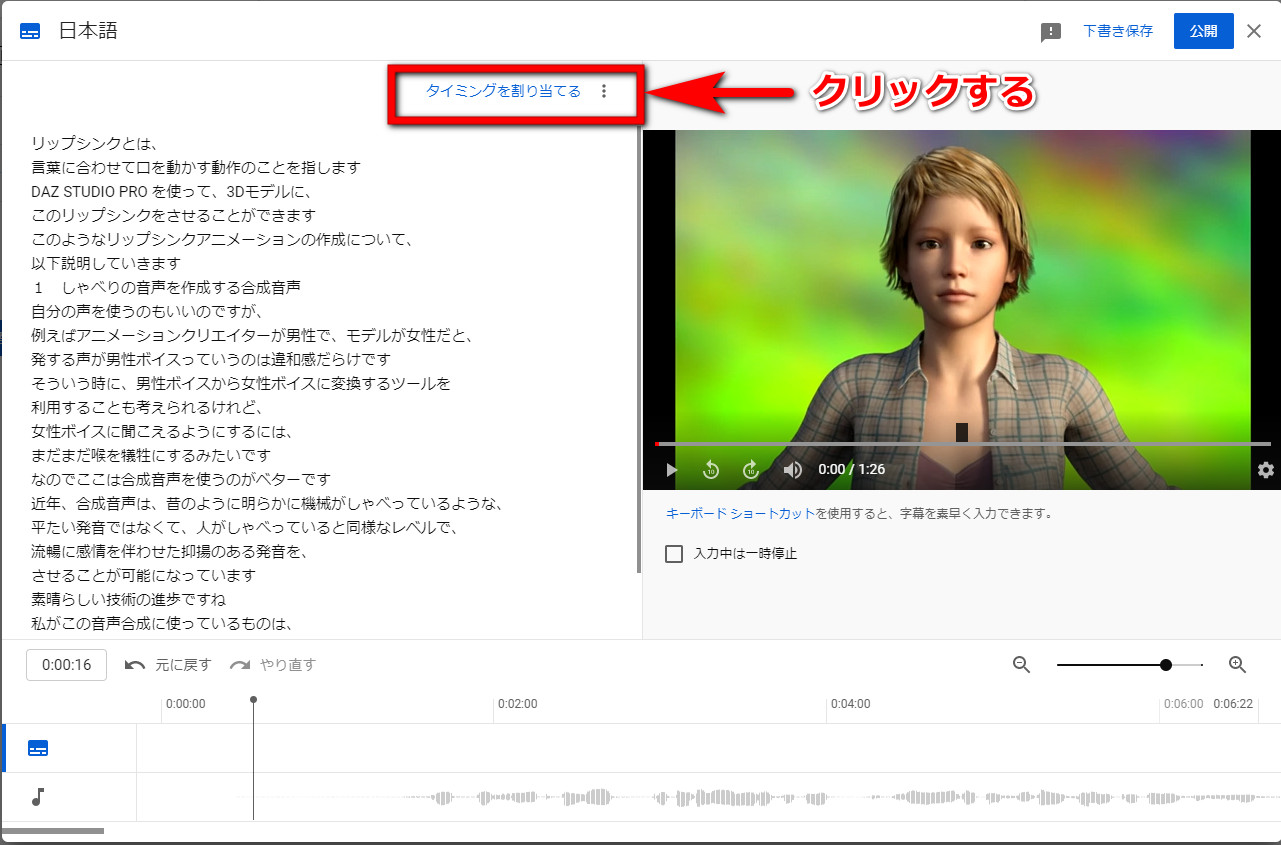Save draft with 下書き保存

tap(1118, 31)
